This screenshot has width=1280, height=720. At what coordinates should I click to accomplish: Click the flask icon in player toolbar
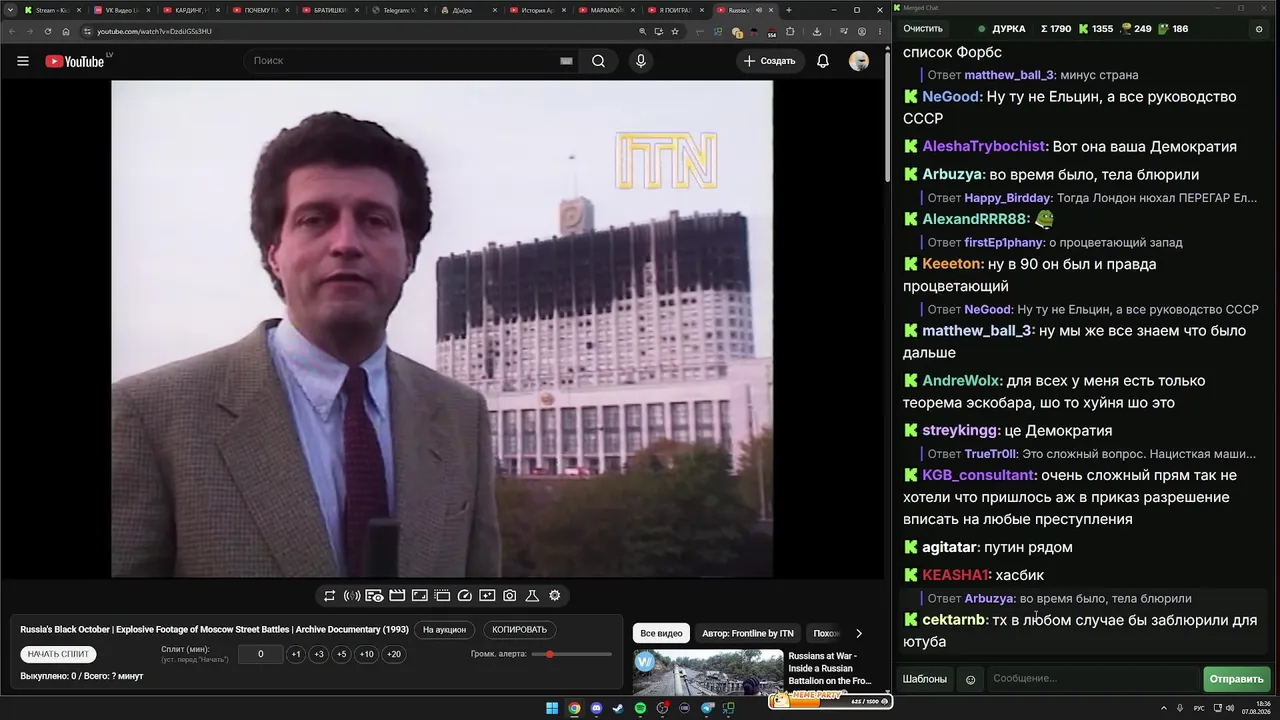532,596
